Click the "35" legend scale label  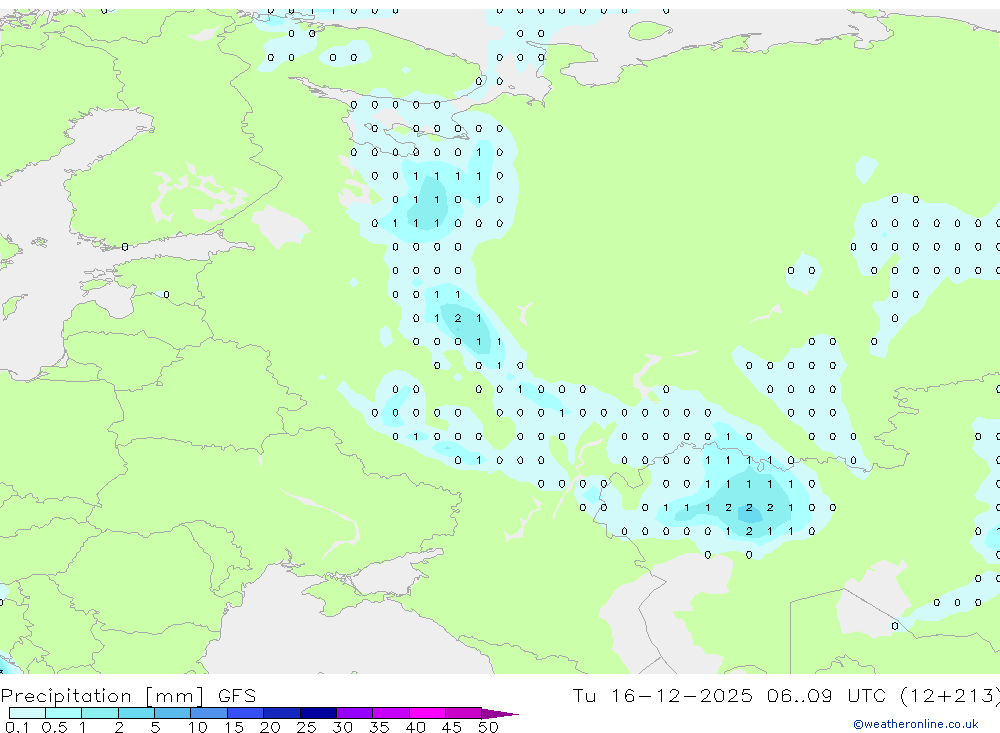pyautogui.click(x=379, y=727)
